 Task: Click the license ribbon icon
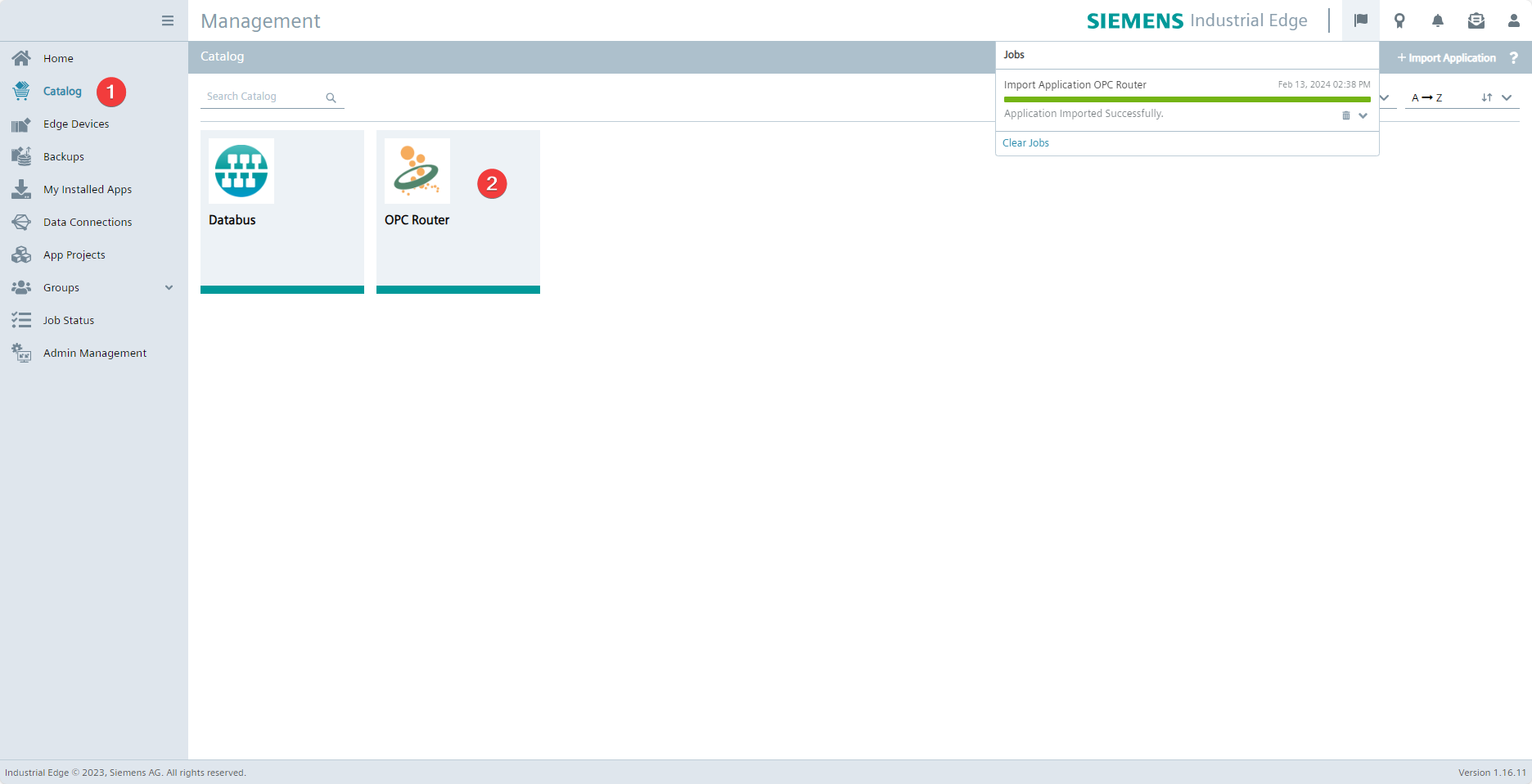click(x=1399, y=20)
